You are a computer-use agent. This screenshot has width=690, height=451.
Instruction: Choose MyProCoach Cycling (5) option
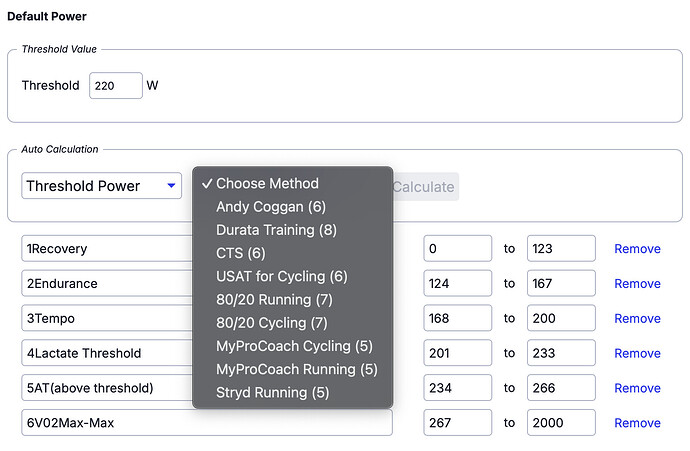[x=293, y=346]
